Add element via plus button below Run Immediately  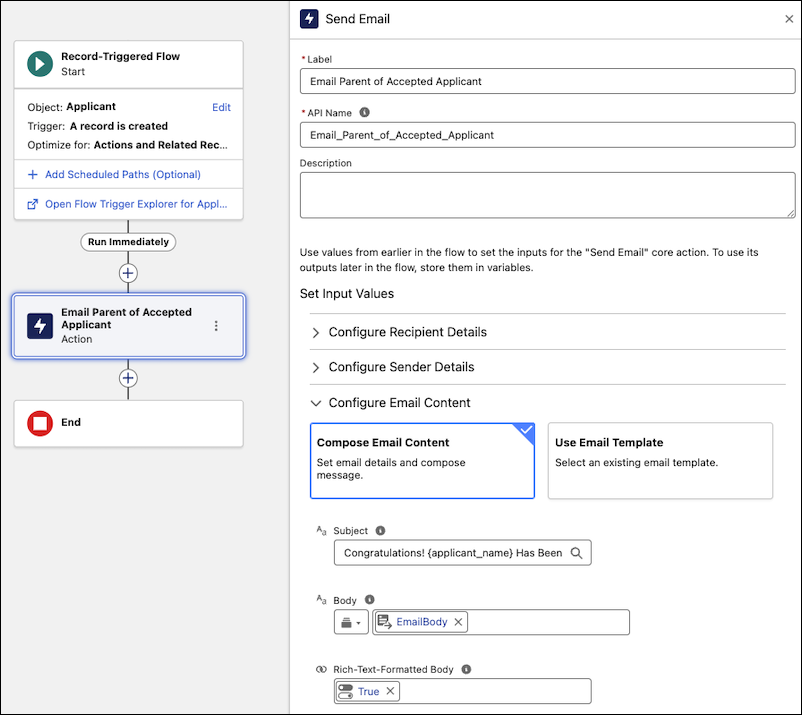128,273
